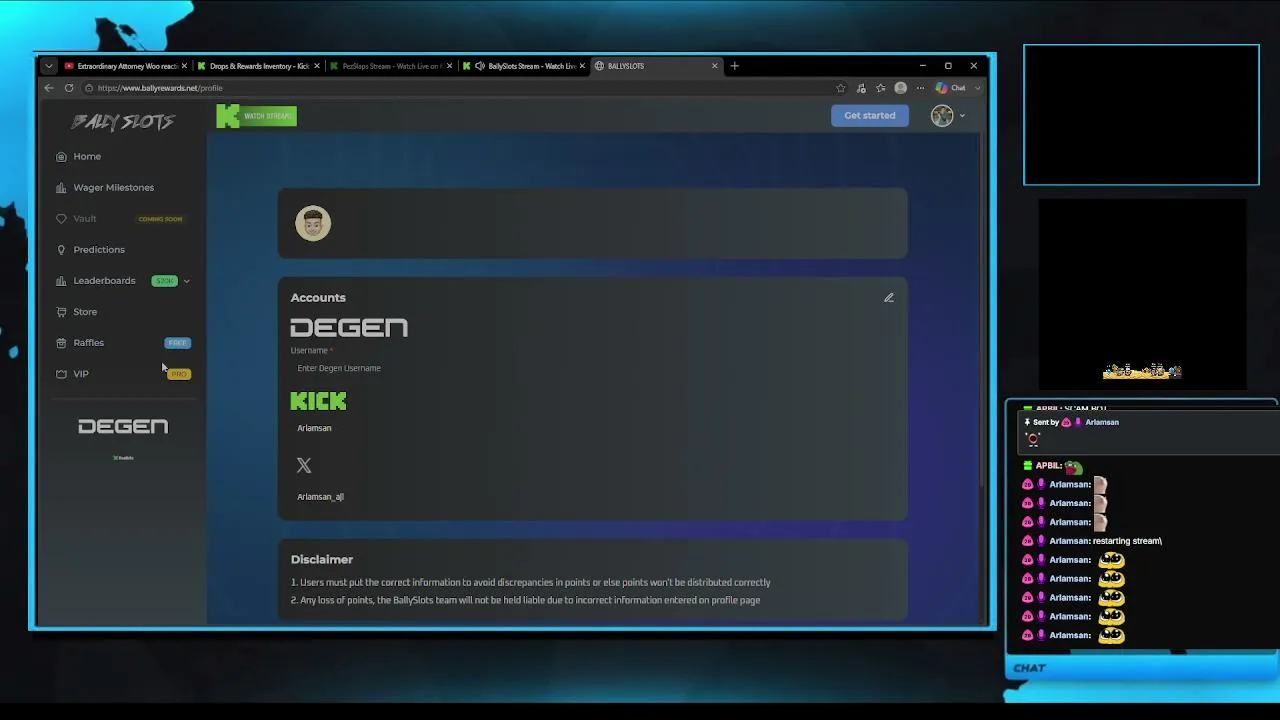Open the browser three-dots settings menu
1280x720 pixels.
920,88
